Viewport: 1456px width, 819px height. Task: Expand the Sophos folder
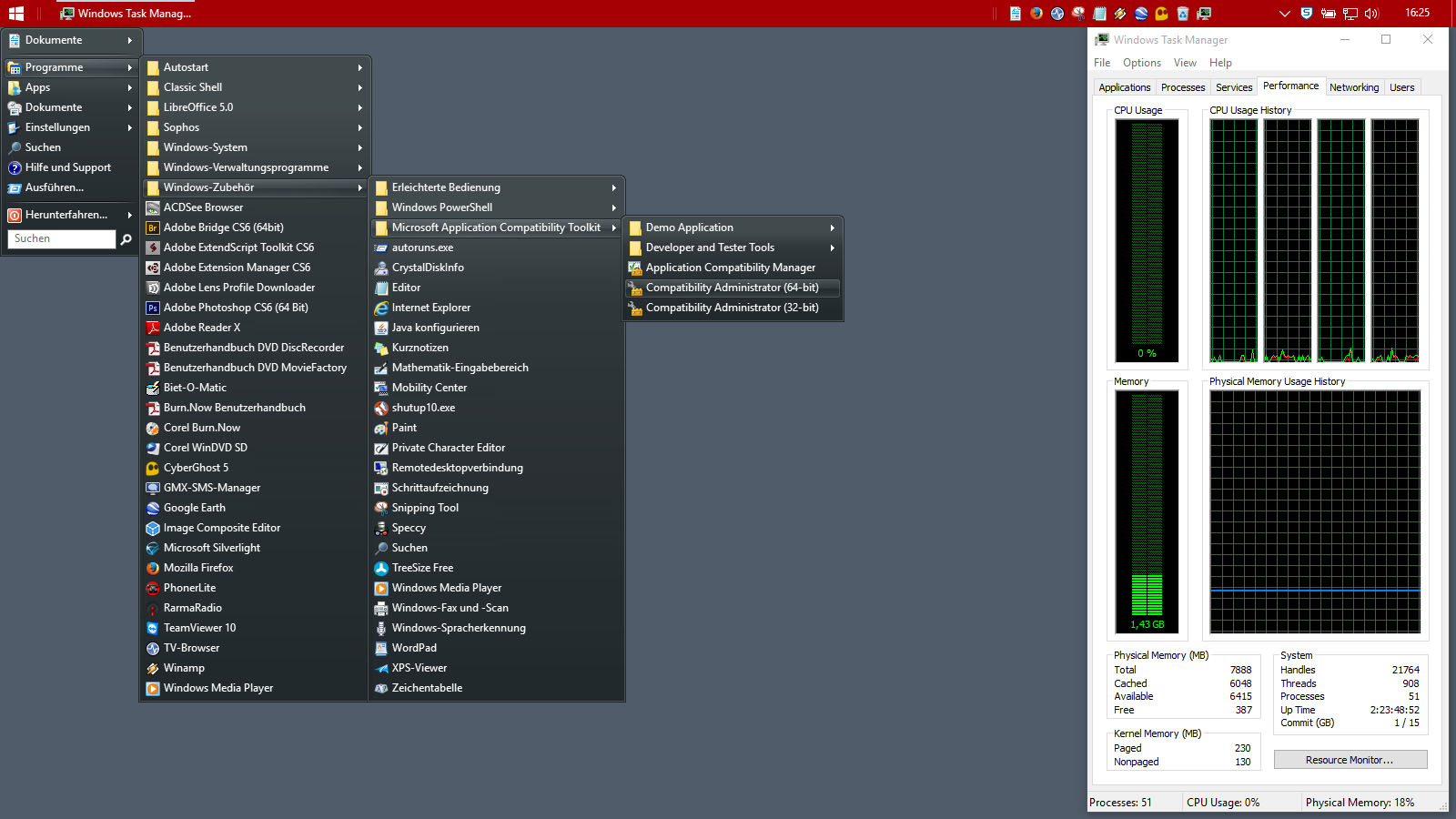point(255,127)
